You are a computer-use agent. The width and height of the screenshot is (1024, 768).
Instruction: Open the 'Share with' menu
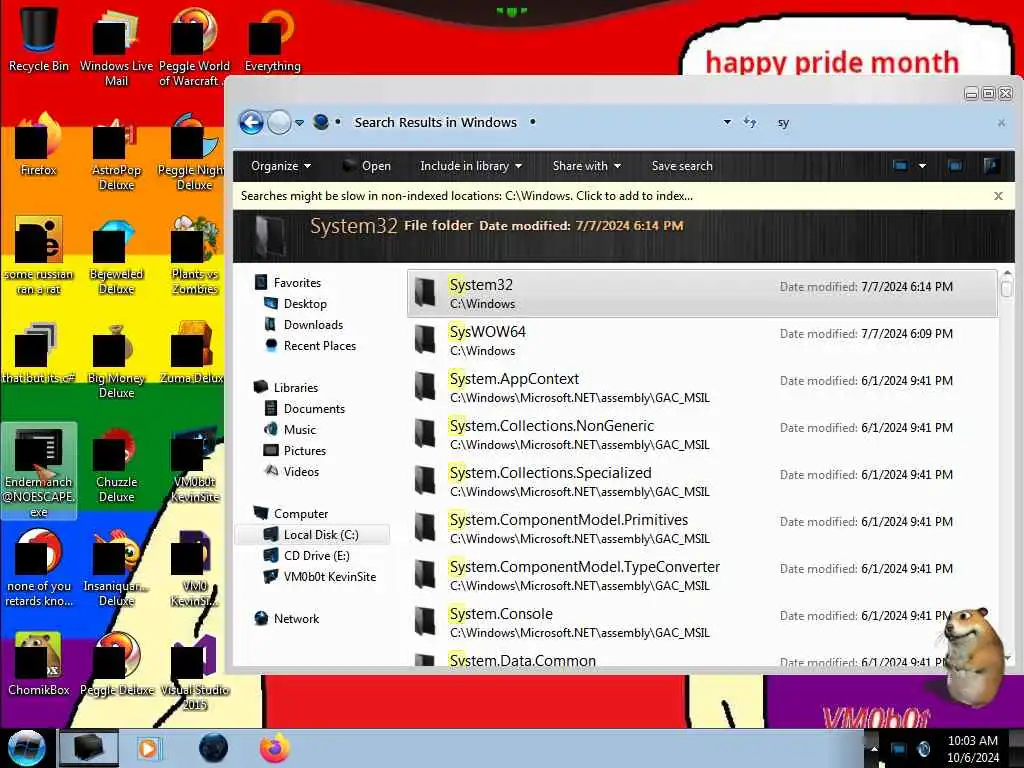coord(586,166)
